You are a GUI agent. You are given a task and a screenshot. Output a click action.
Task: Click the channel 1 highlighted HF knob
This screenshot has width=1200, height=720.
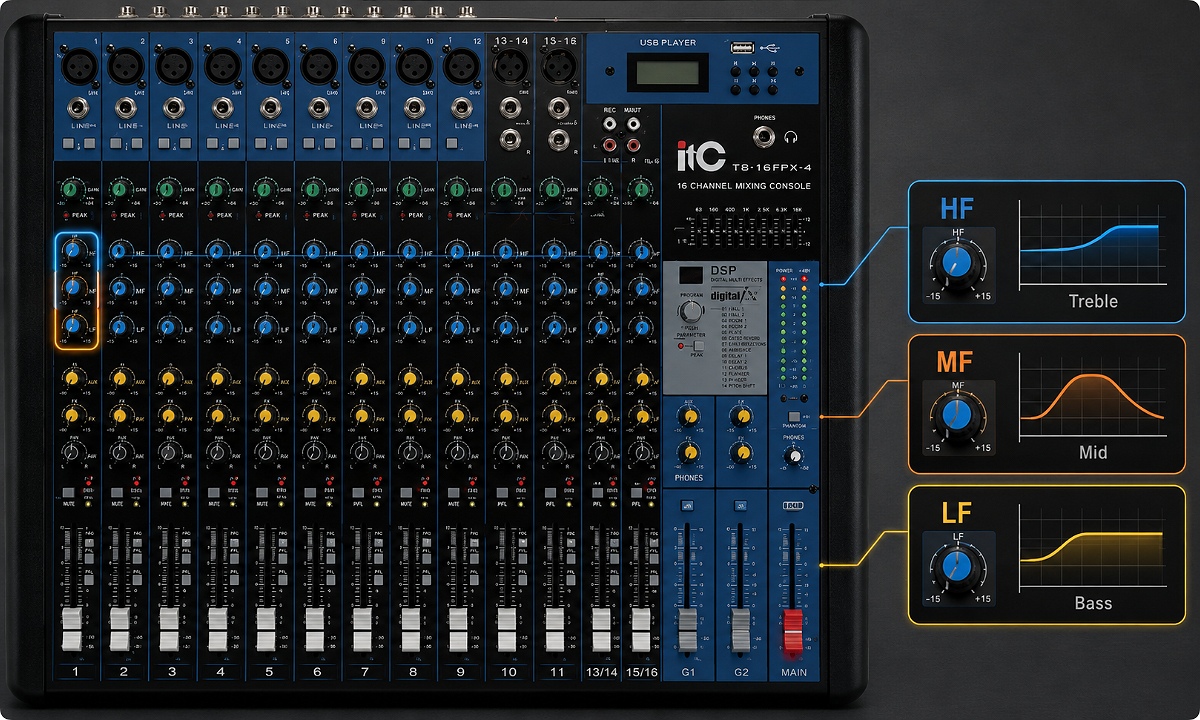tap(74, 252)
